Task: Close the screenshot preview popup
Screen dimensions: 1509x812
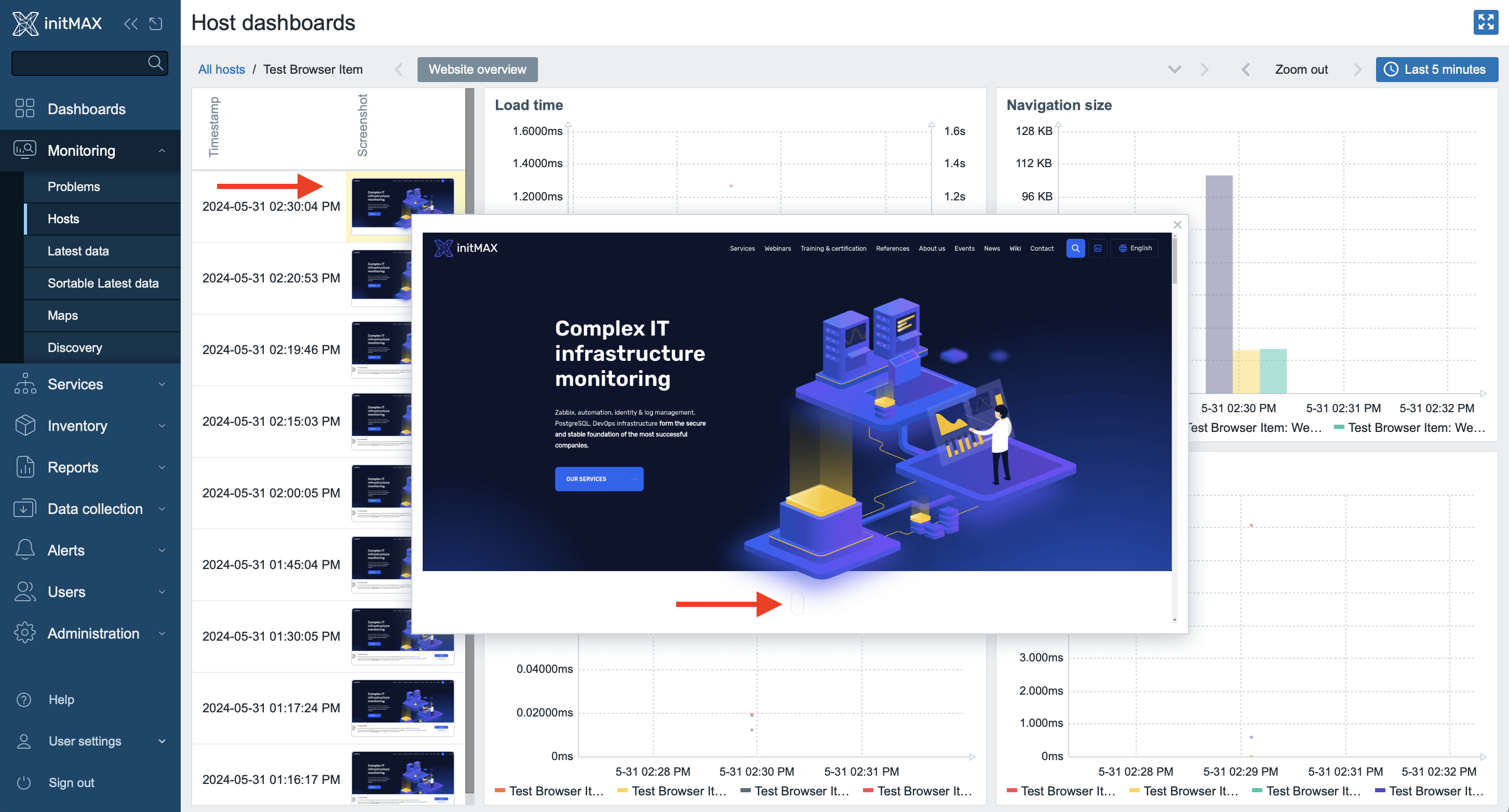Action: 1177,225
